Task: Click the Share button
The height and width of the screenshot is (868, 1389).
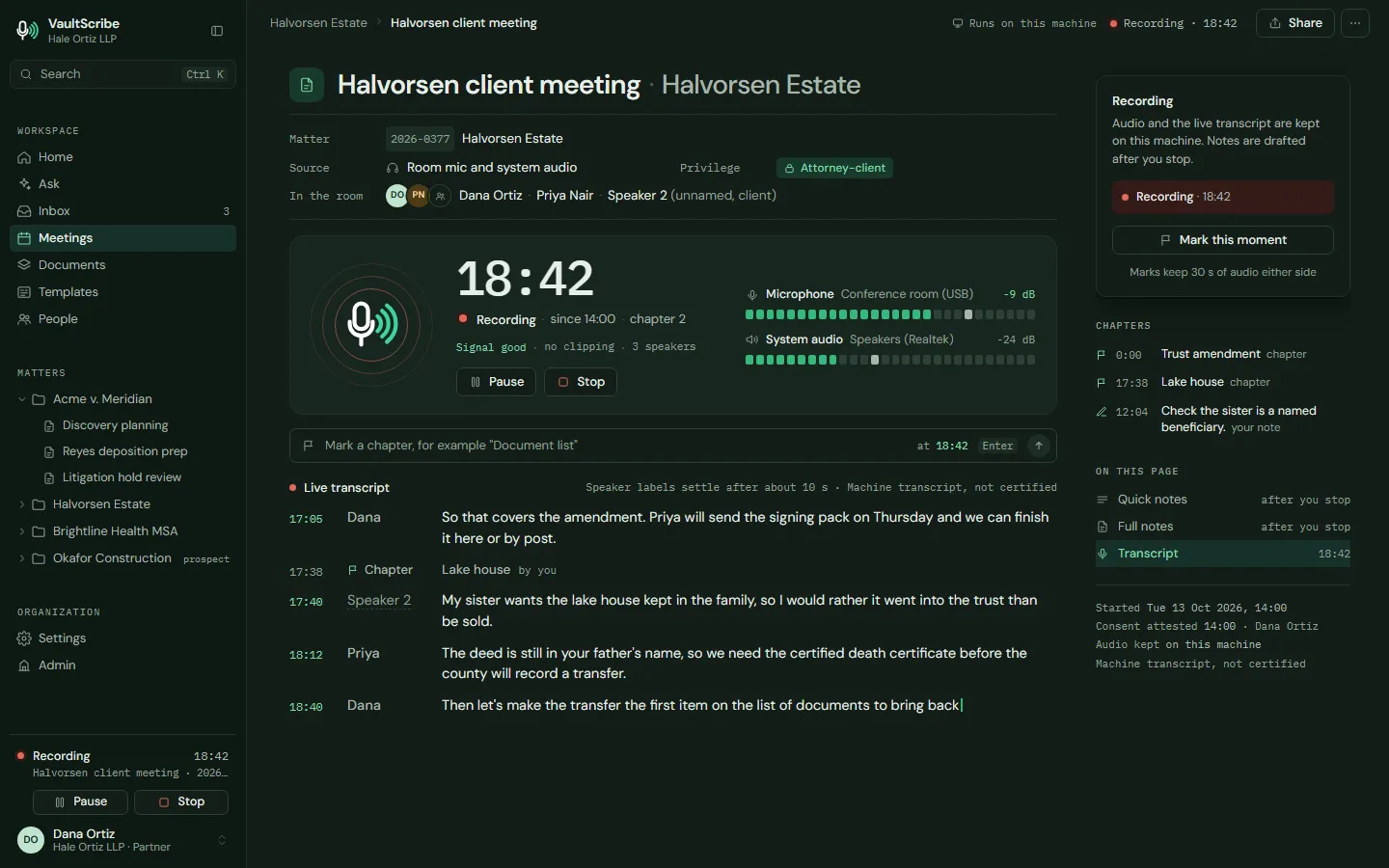Action: pos(1295,23)
